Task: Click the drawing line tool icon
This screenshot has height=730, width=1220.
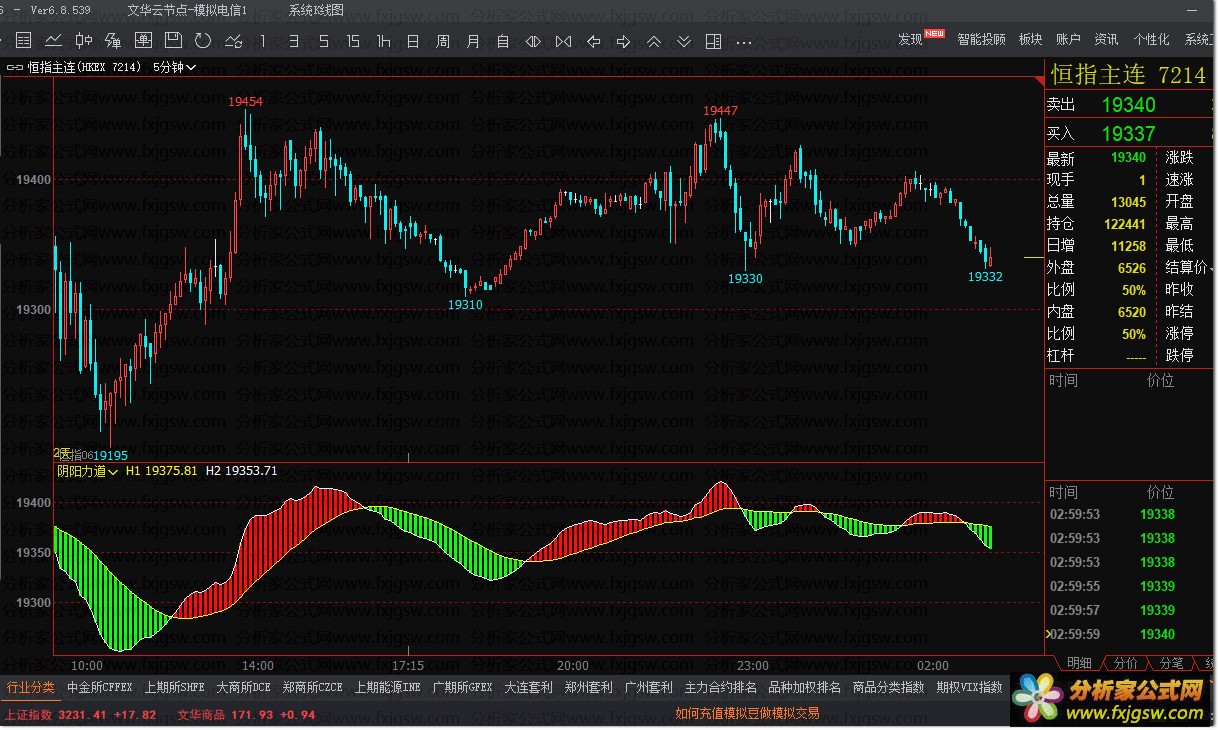Action: point(233,41)
